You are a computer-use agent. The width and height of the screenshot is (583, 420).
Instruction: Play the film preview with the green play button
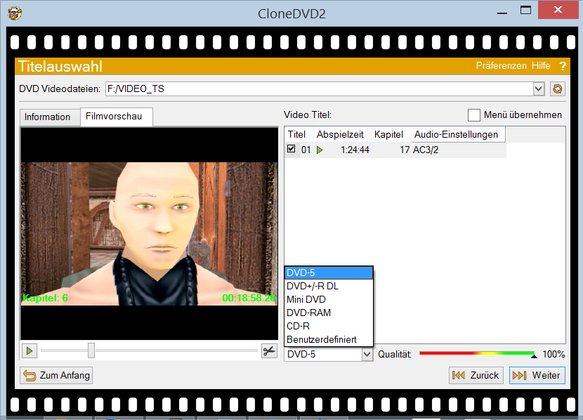(29, 350)
